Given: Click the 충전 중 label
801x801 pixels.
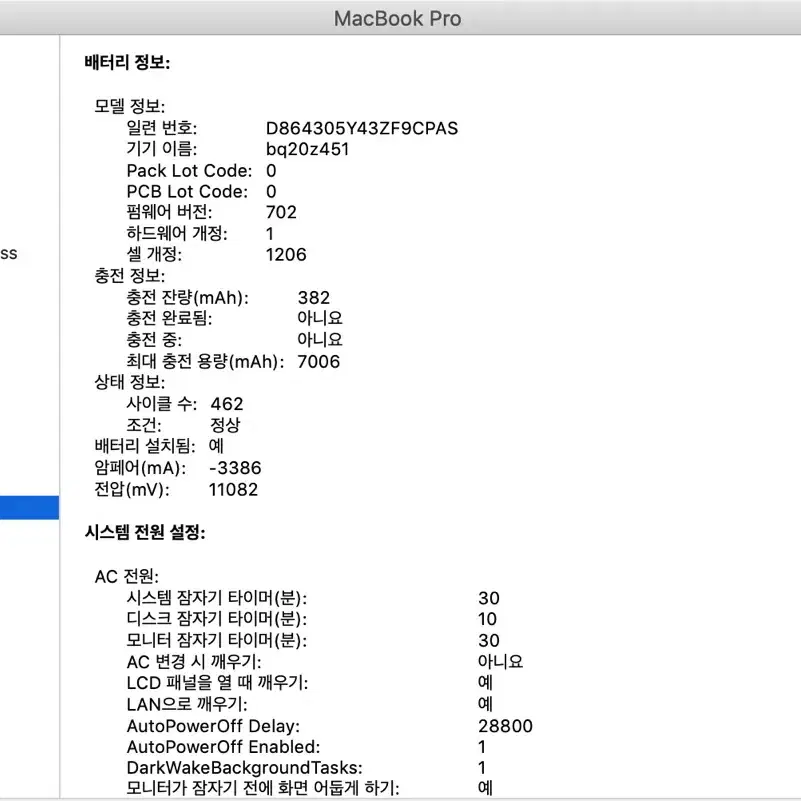Looking at the screenshot, I should pos(154,339).
